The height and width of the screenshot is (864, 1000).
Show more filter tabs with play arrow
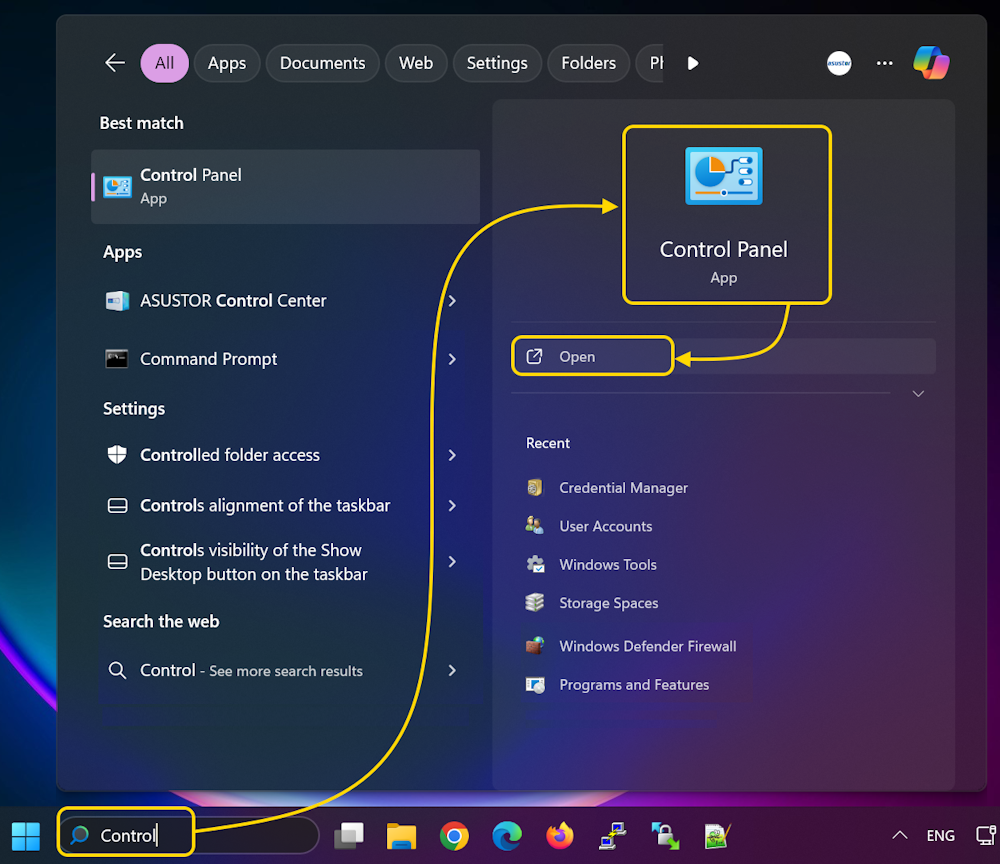coord(693,63)
